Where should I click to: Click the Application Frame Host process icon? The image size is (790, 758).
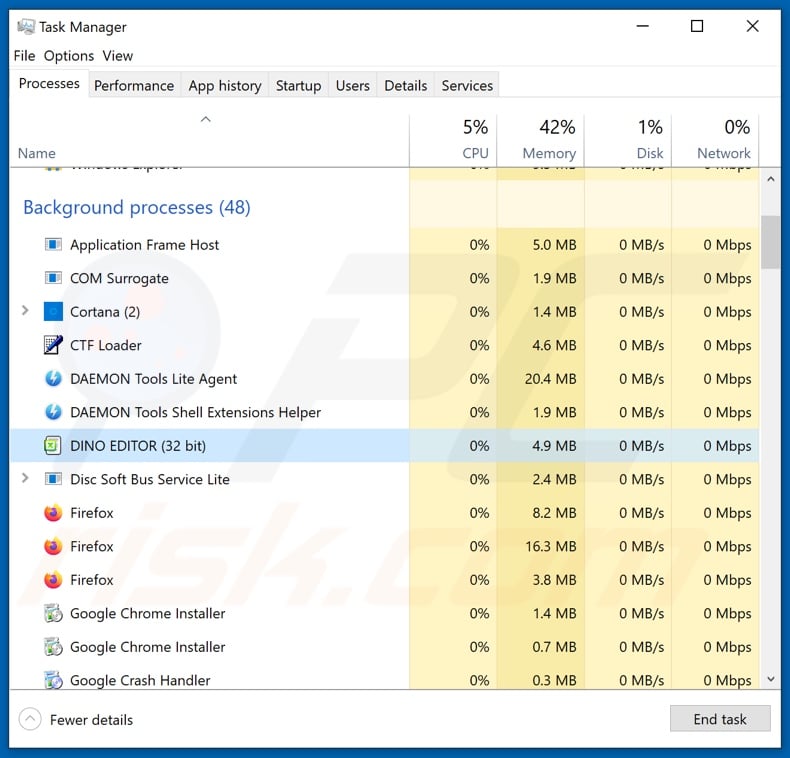(x=53, y=245)
